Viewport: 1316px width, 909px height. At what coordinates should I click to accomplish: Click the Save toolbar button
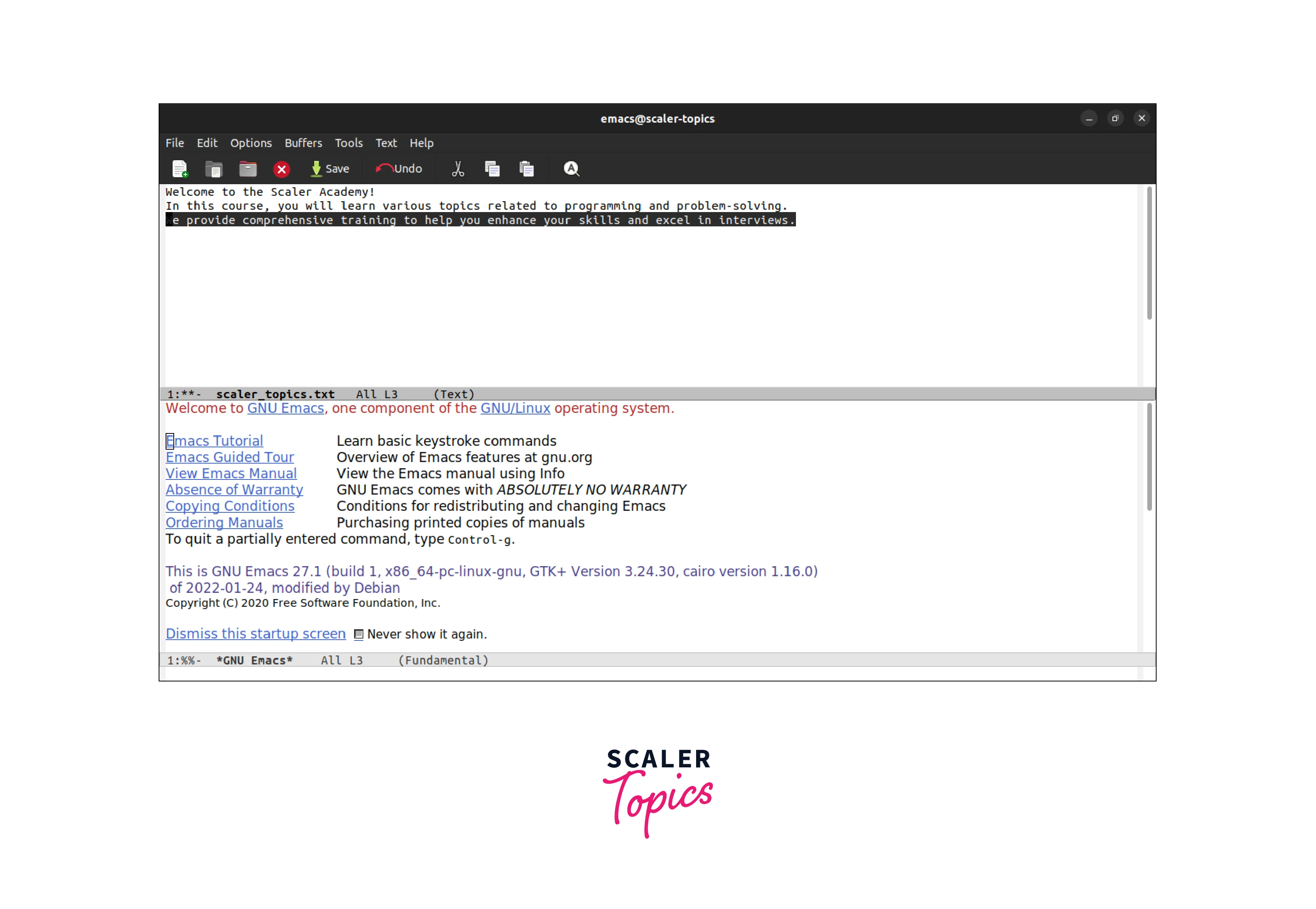click(330, 169)
